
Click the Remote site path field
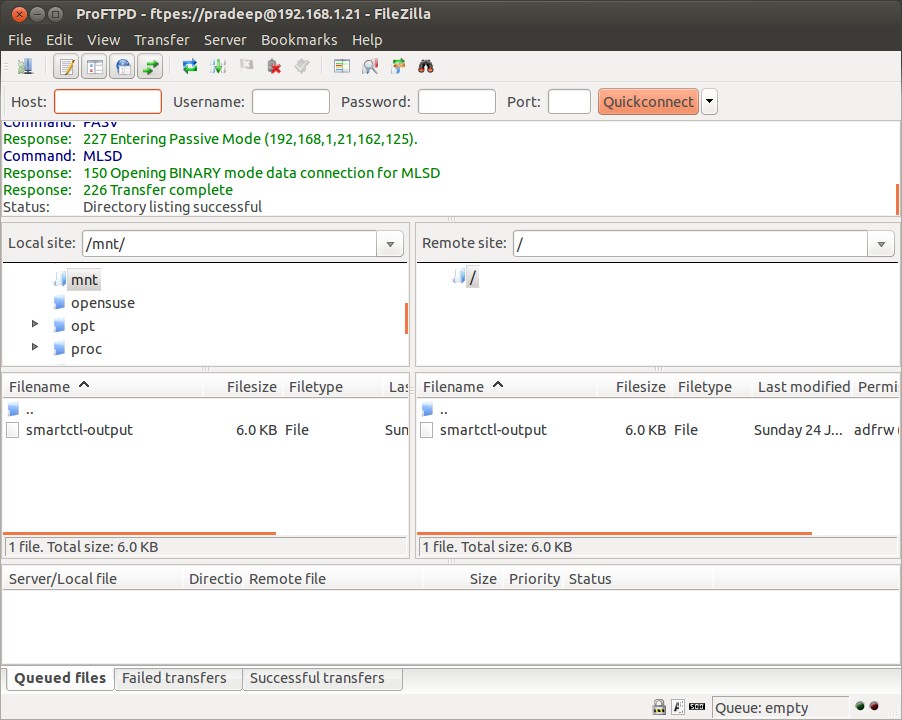(x=690, y=244)
